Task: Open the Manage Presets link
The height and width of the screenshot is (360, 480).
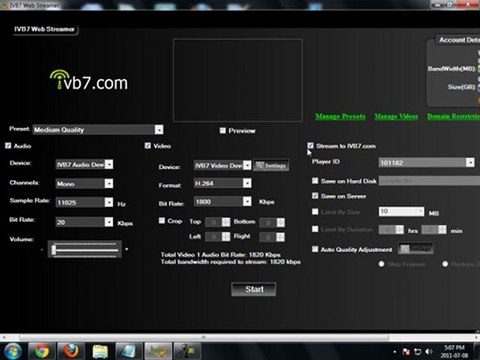Action: pos(340,116)
